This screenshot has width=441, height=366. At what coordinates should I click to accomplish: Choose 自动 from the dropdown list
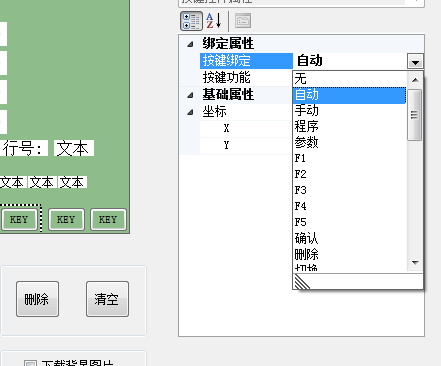pos(350,95)
